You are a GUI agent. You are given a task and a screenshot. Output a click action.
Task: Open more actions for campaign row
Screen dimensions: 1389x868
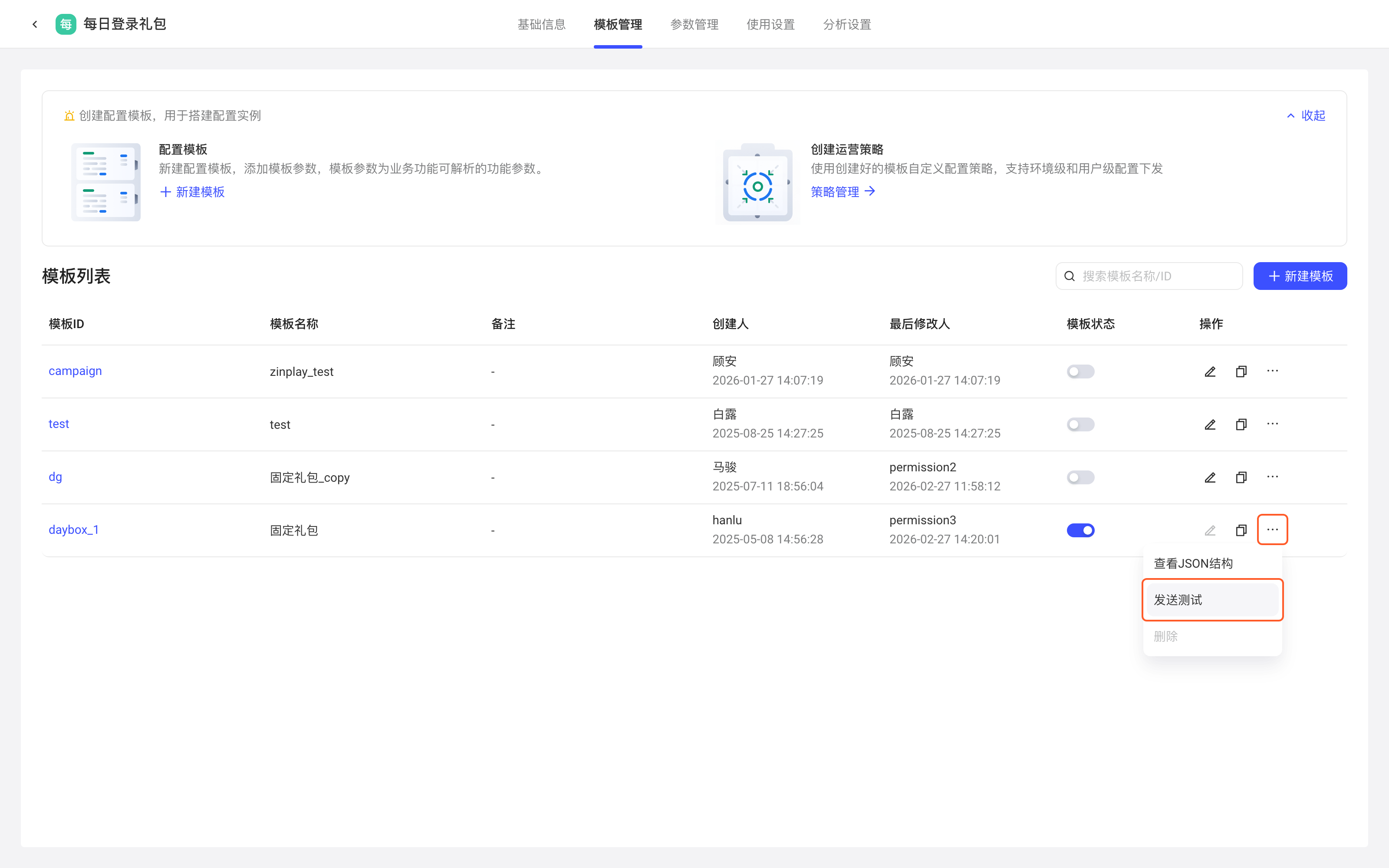[x=1273, y=371]
